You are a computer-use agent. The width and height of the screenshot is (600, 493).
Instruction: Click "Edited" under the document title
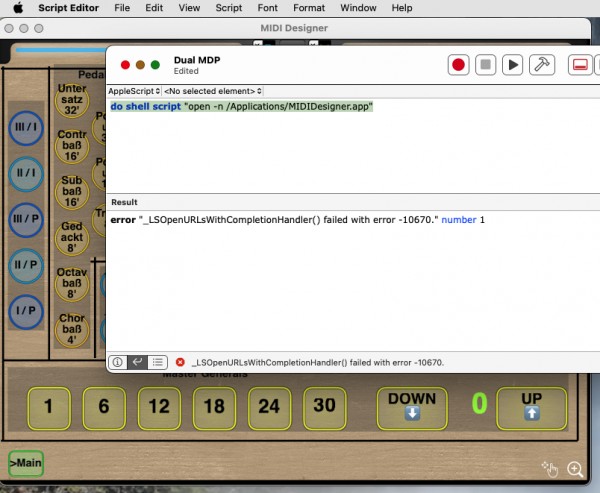(x=186, y=71)
